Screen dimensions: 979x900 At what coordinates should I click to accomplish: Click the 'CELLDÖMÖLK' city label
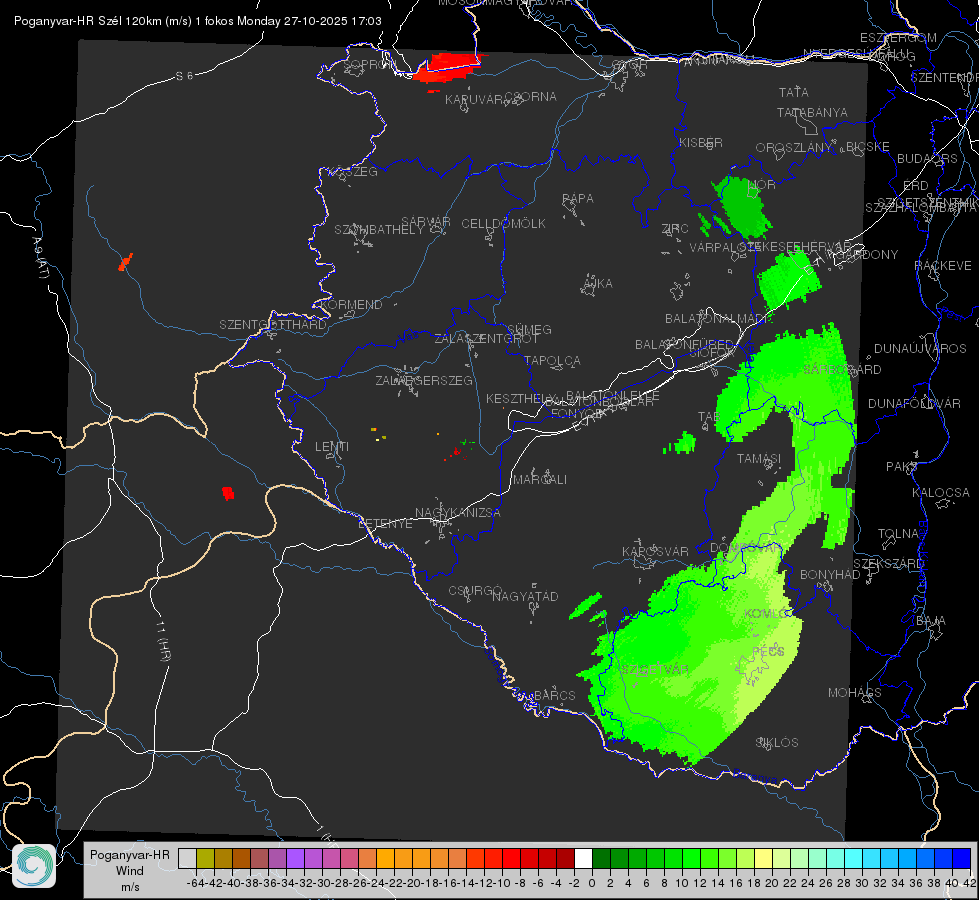[x=504, y=224]
